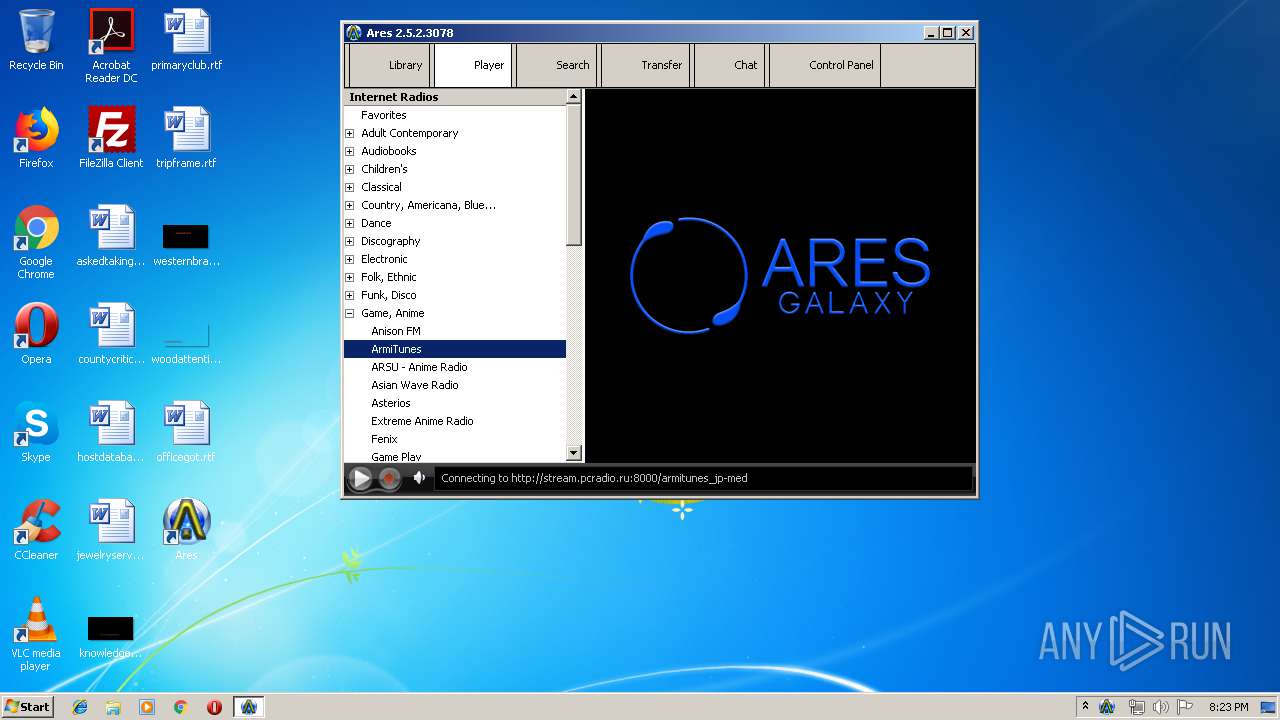1280x720 pixels.
Task: Open volume control in system tray
Action: pyautogui.click(x=1161, y=707)
